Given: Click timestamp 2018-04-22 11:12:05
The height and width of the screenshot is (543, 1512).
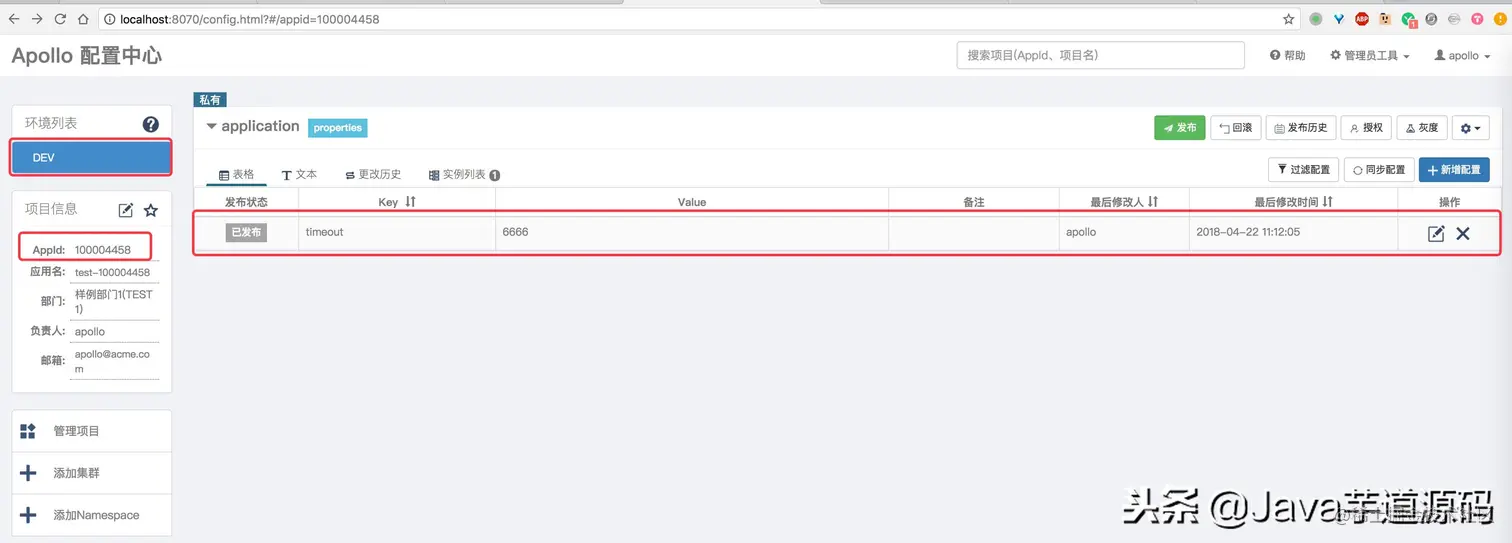Looking at the screenshot, I should (1248, 232).
